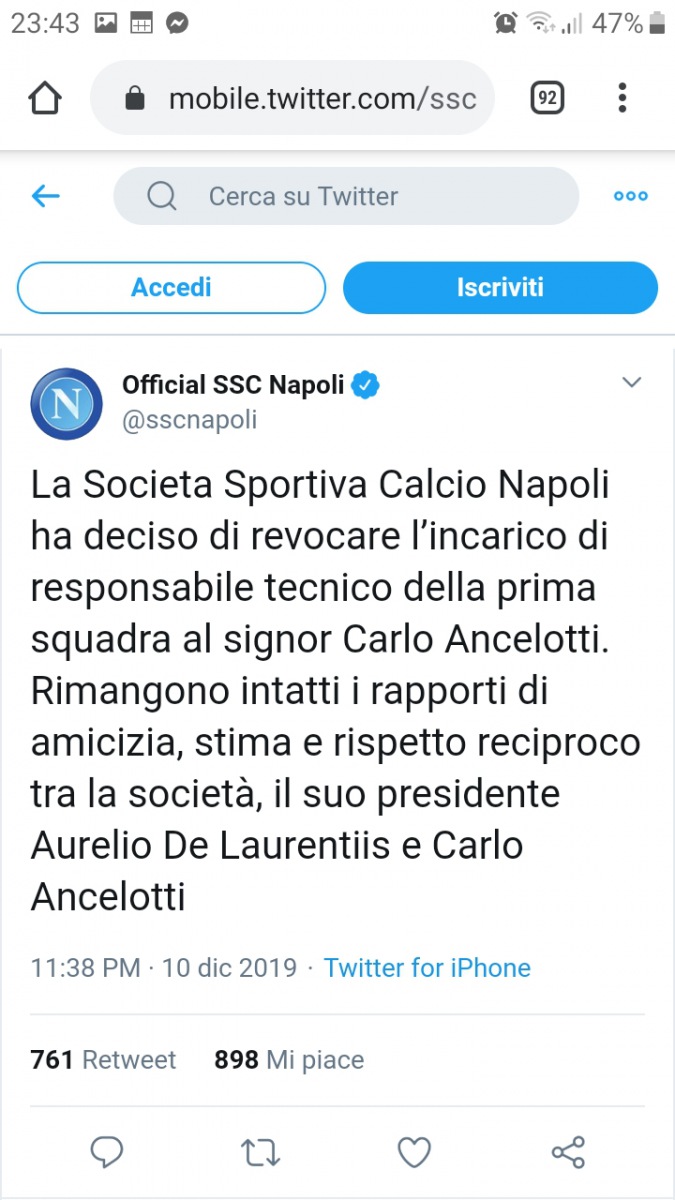Expand the tweet options chevron
Screen dimensions: 675x1200
(x=631, y=382)
